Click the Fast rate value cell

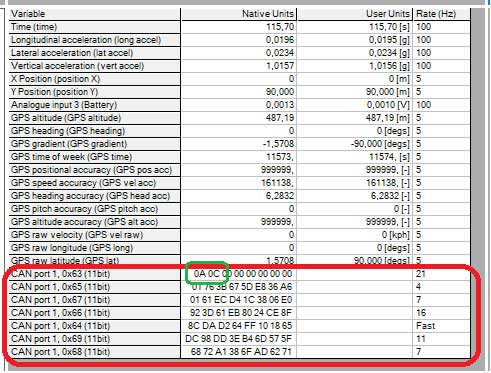[442, 326]
